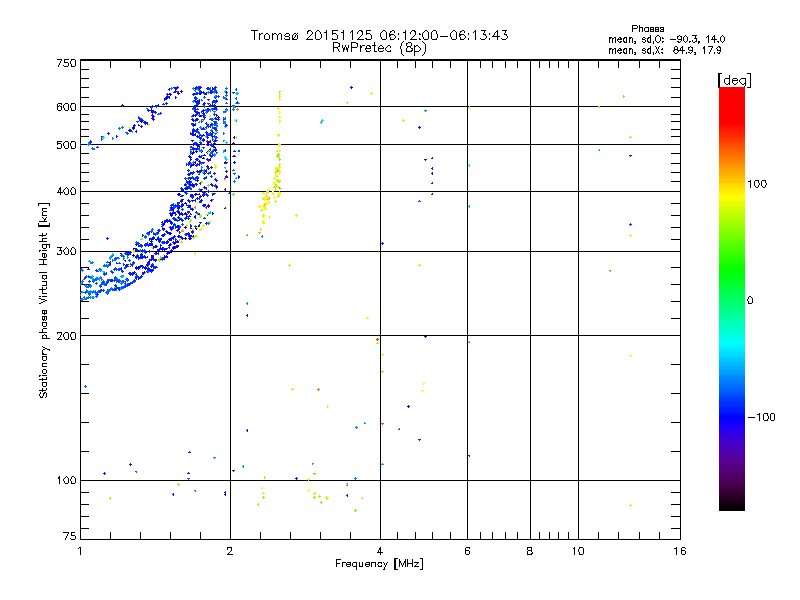800x600 pixels.
Task: Click the x-axis '1' tick label
Action: (80, 551)
